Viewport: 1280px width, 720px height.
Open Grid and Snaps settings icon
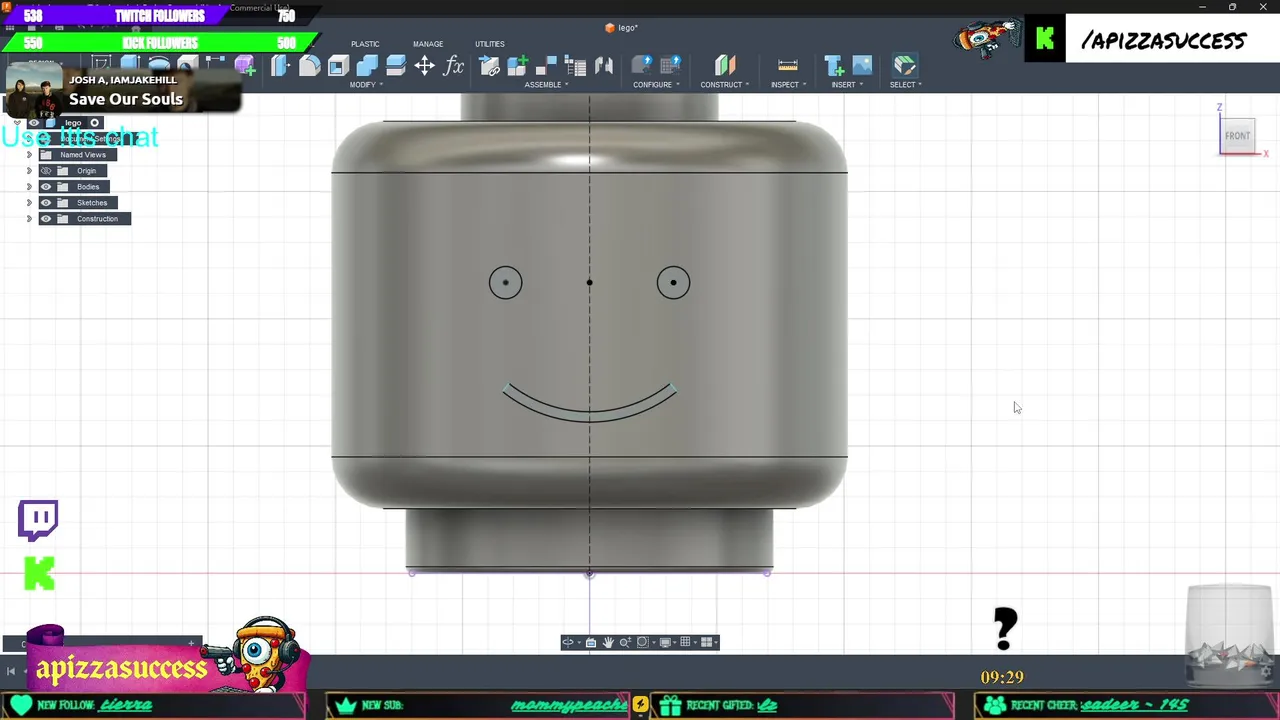click(x=686, y=642)
